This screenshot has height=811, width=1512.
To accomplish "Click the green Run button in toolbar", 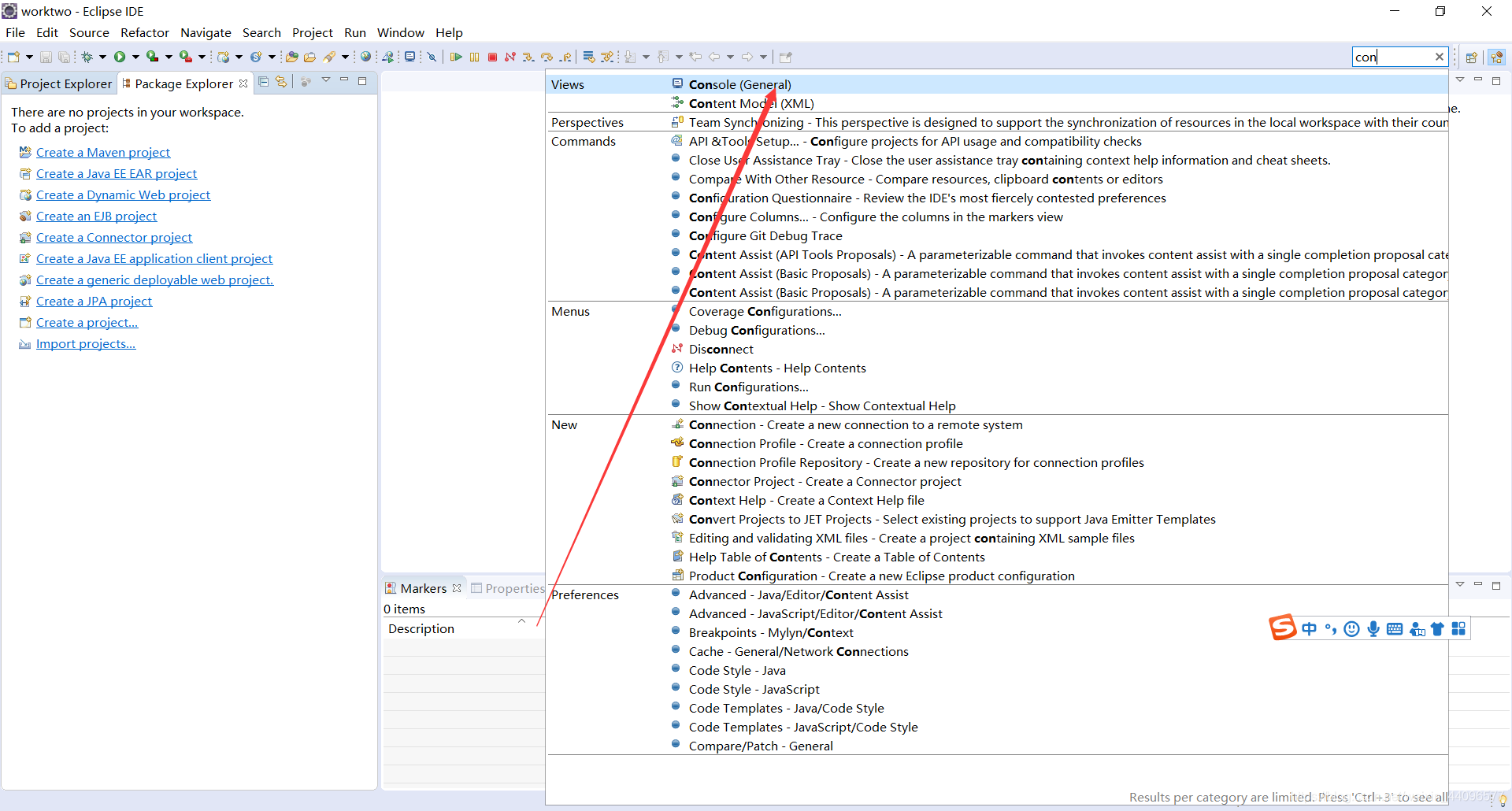I will 120,57.
